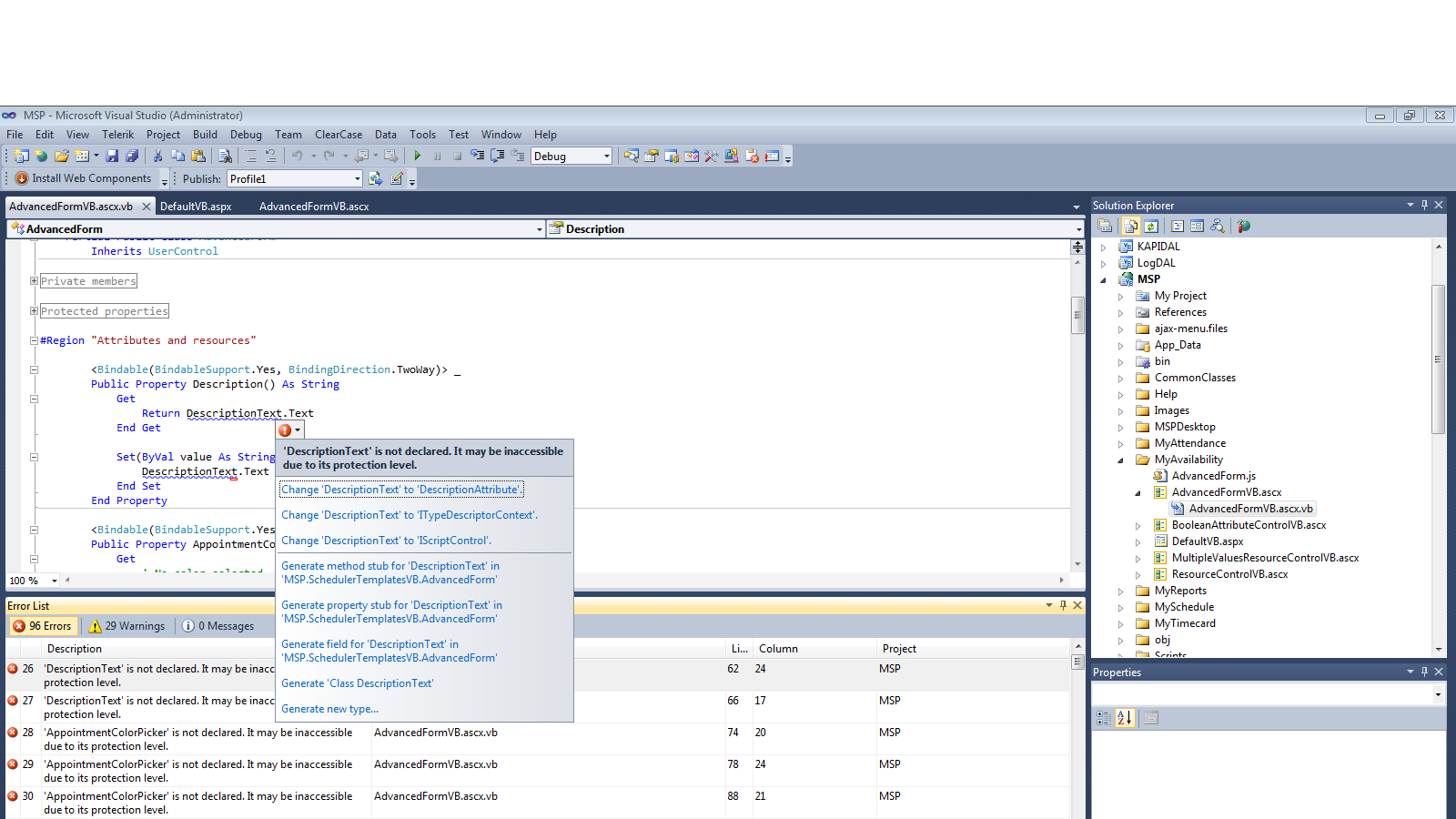
Task: Select Generate new type... option
Action: click(x=329, y=709)
